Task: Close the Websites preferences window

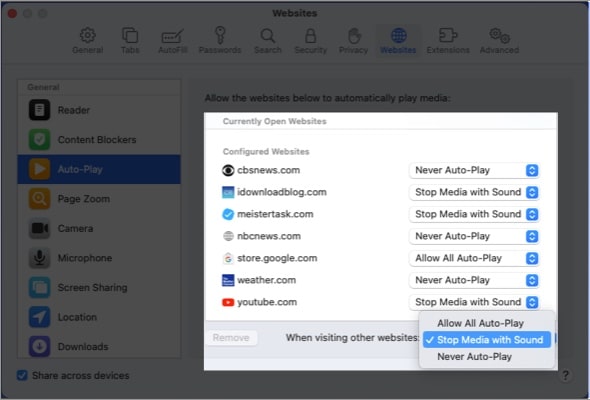Action: click(12, 14)
